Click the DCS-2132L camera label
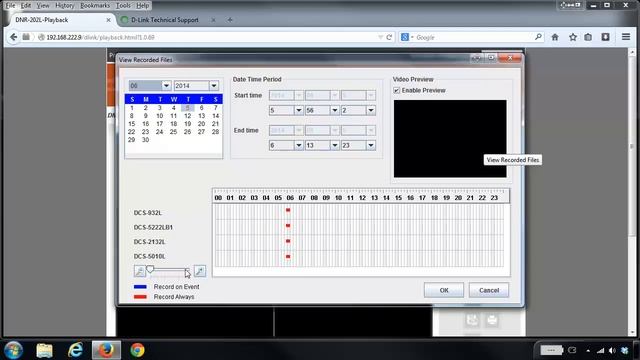This screenshot has height=360, width=640. (x=149, y=242)
